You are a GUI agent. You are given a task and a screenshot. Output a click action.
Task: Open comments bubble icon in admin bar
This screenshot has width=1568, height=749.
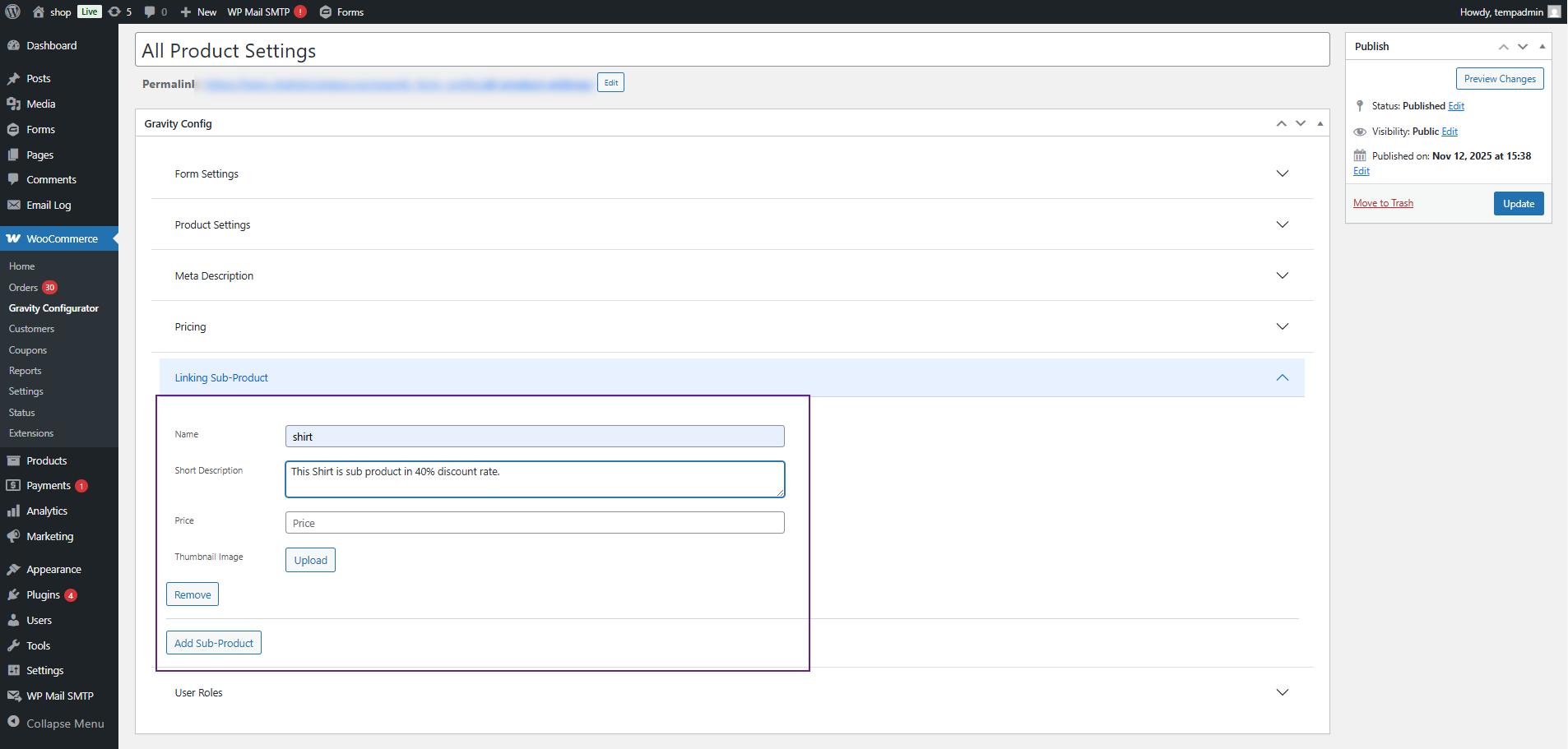point(150,12)
